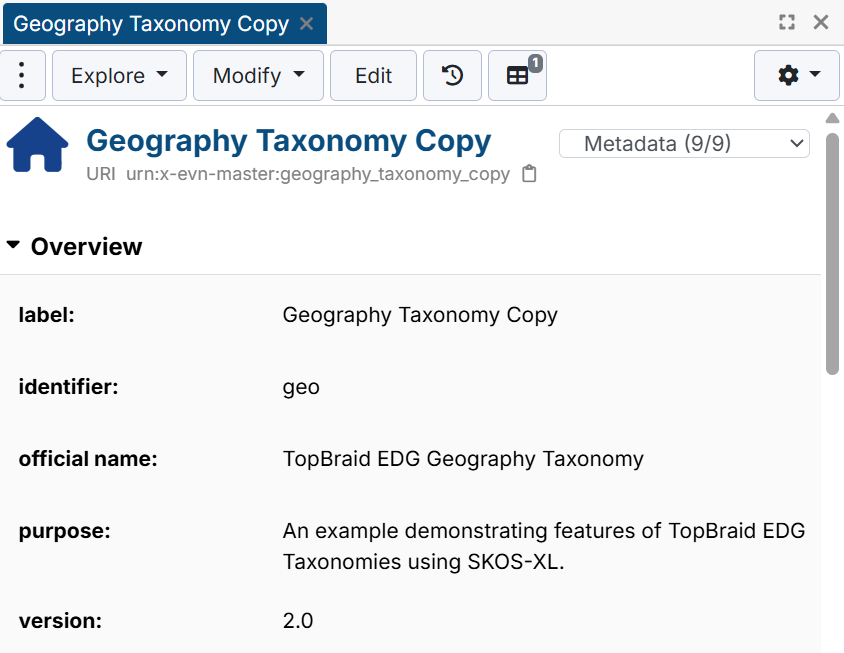
Task: Open the Explore dropdown menu
Action: click(x=119, y=75)
